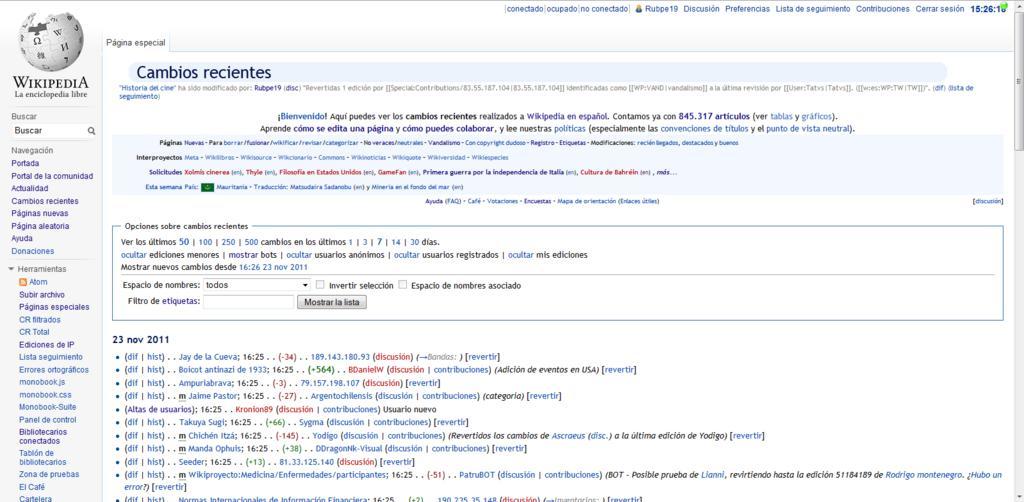Click the user icon beside Rubpe19
The image size is (1024, 502).
click(x=639, y=9)
